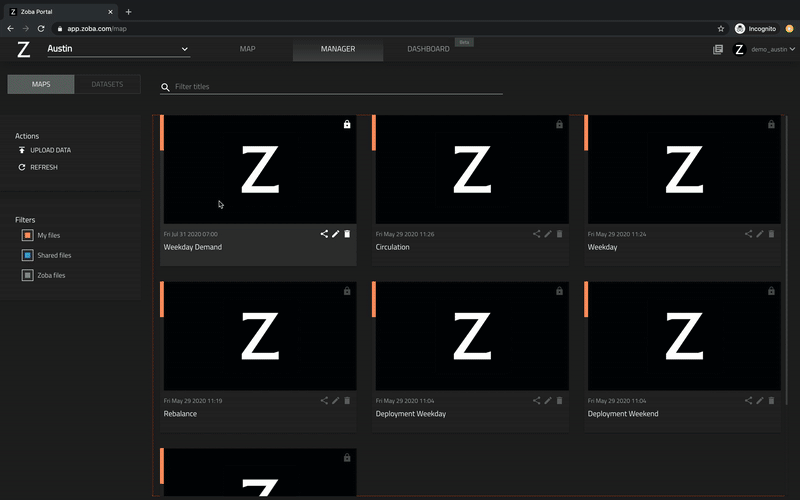800x500 pixels.
Task: Delete the Circulation map
Action: click(x=559, y=234)
